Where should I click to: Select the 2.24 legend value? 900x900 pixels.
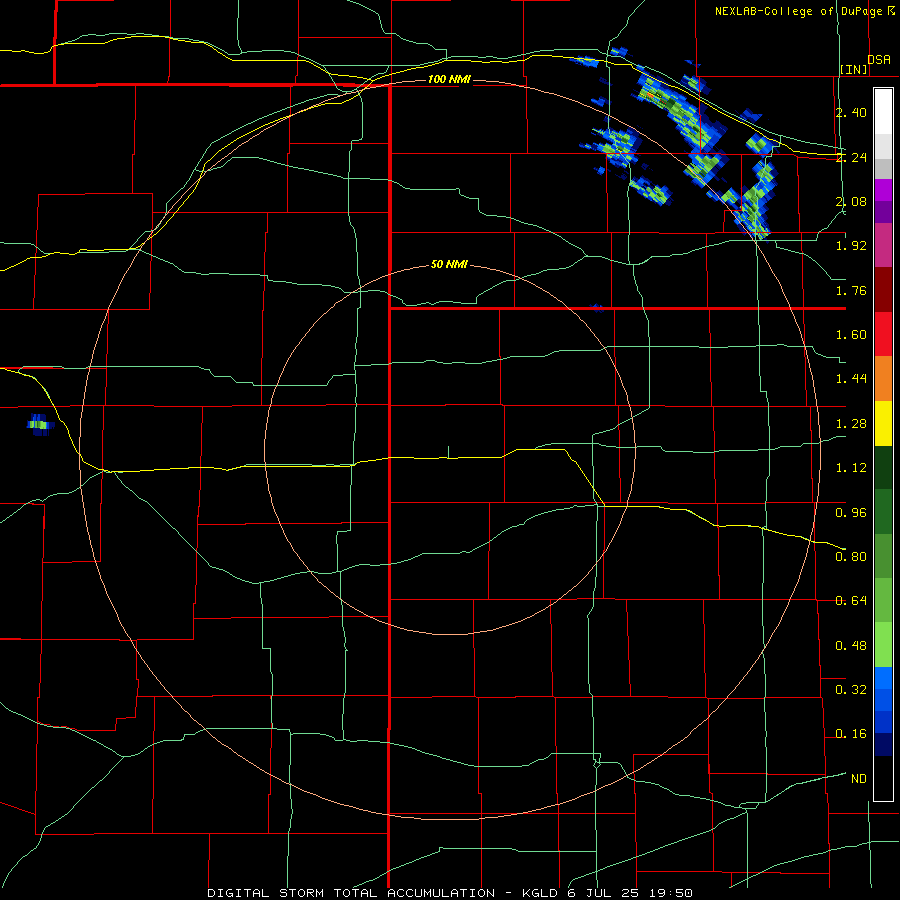pos(851,157)
